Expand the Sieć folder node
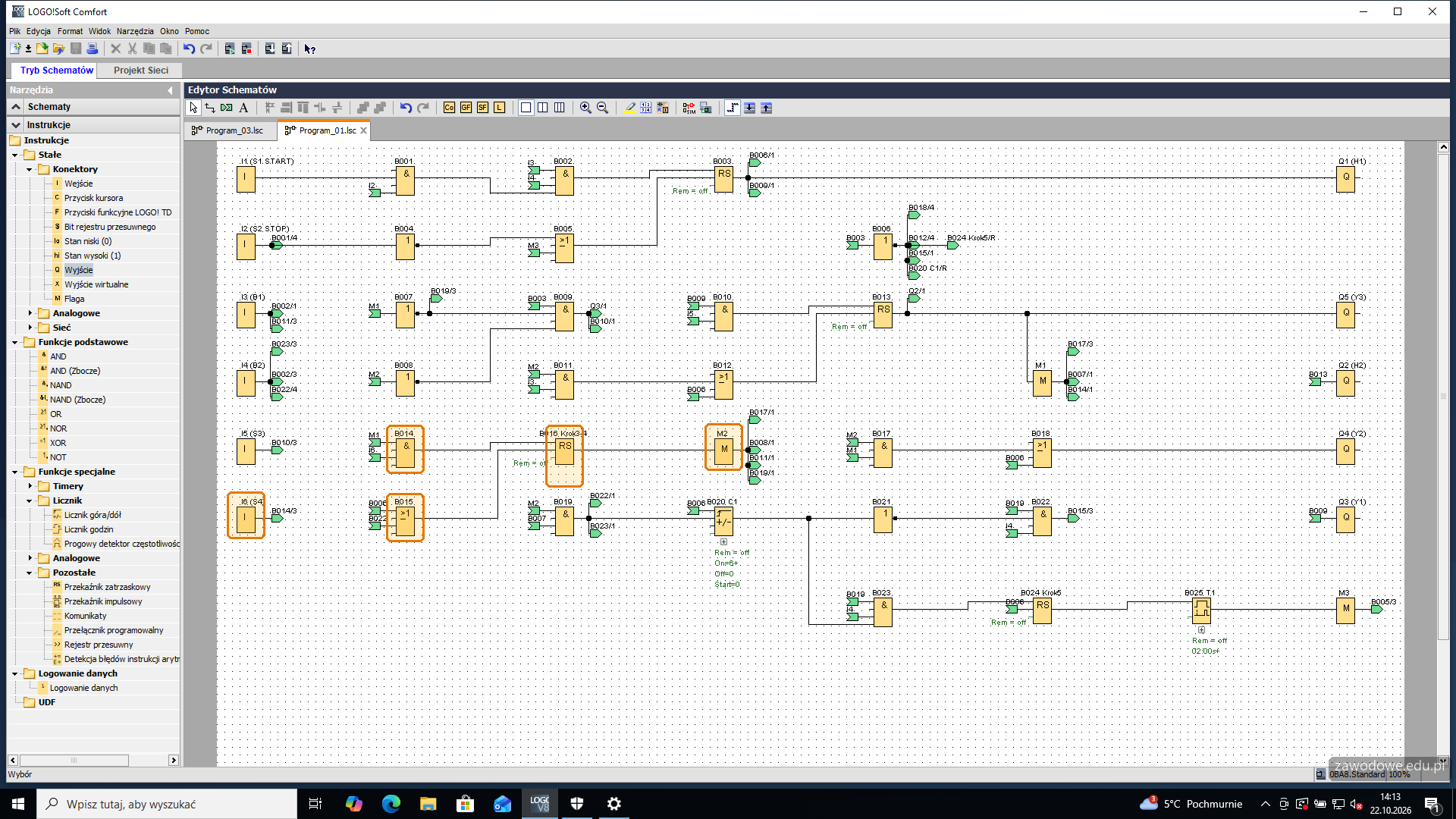 tap(30, 328)
